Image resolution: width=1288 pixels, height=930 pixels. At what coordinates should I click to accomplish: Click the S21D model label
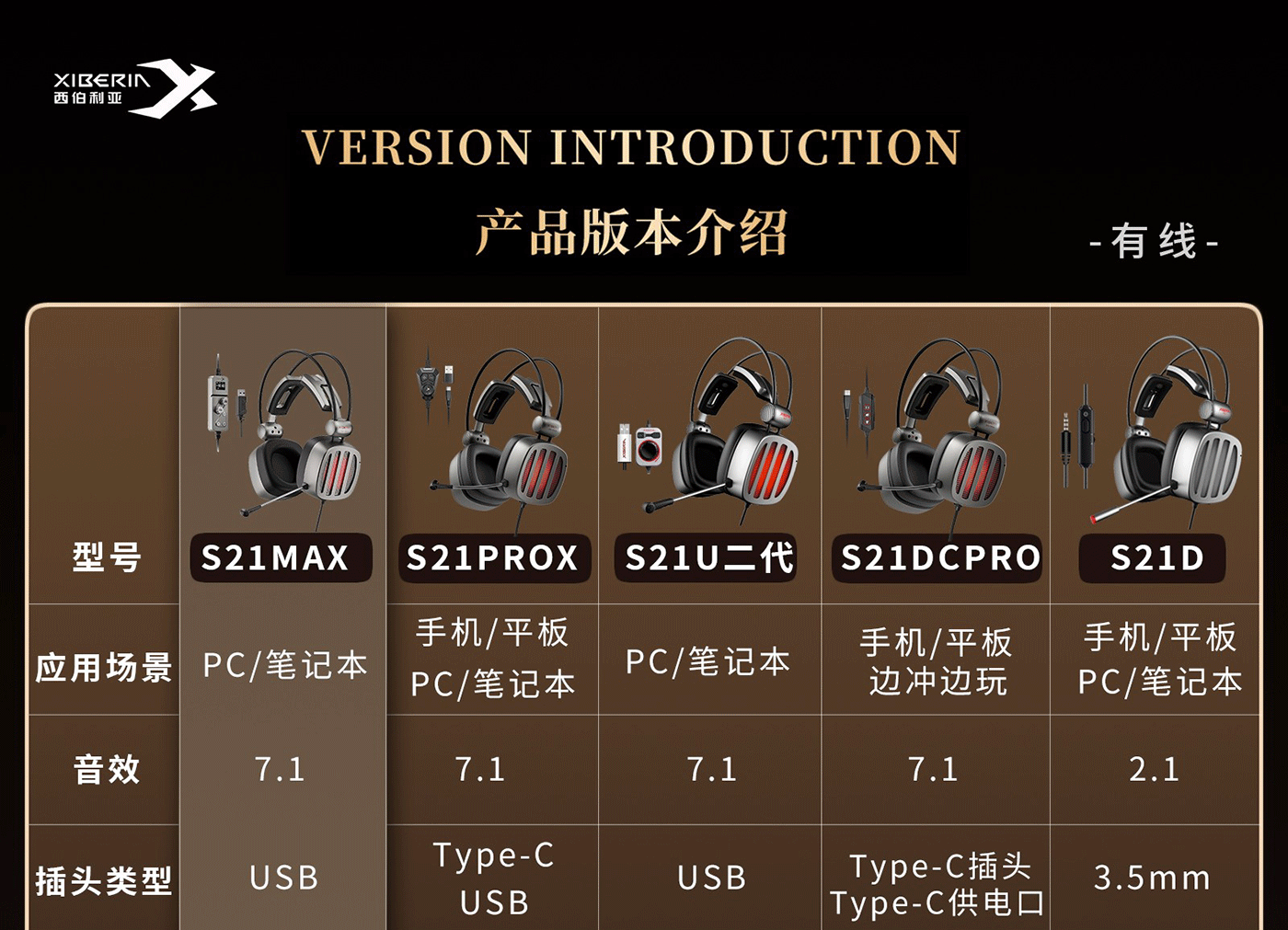(1153, 557)
